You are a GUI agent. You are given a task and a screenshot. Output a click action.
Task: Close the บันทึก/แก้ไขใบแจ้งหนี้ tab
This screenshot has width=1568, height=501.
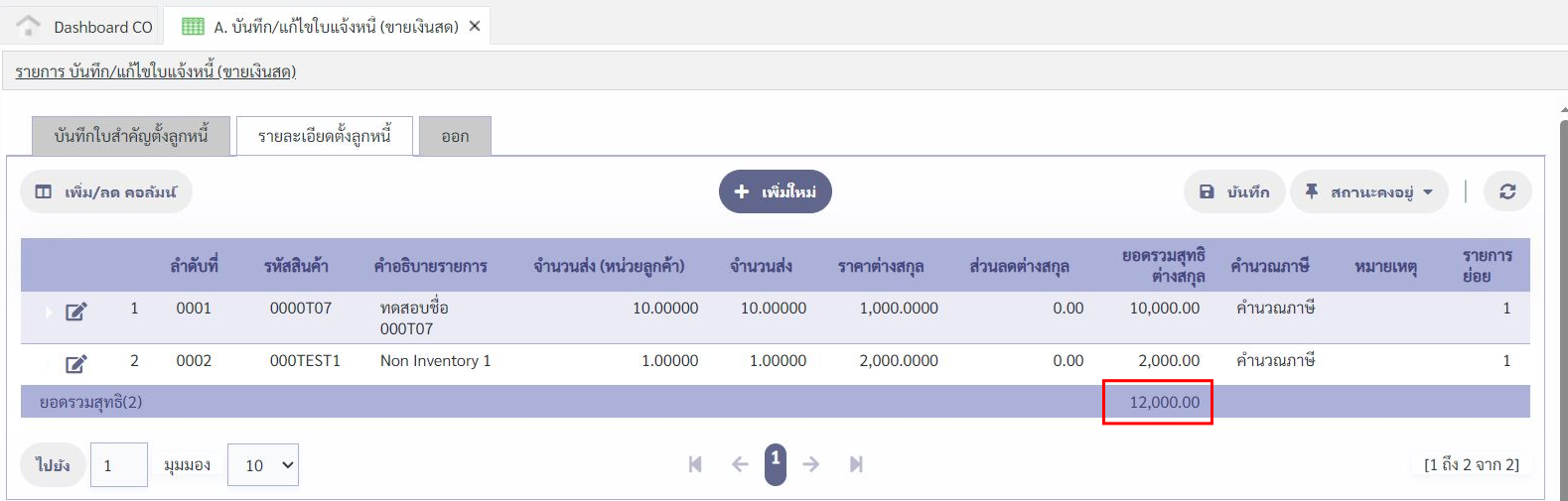(x=475, y=27)
